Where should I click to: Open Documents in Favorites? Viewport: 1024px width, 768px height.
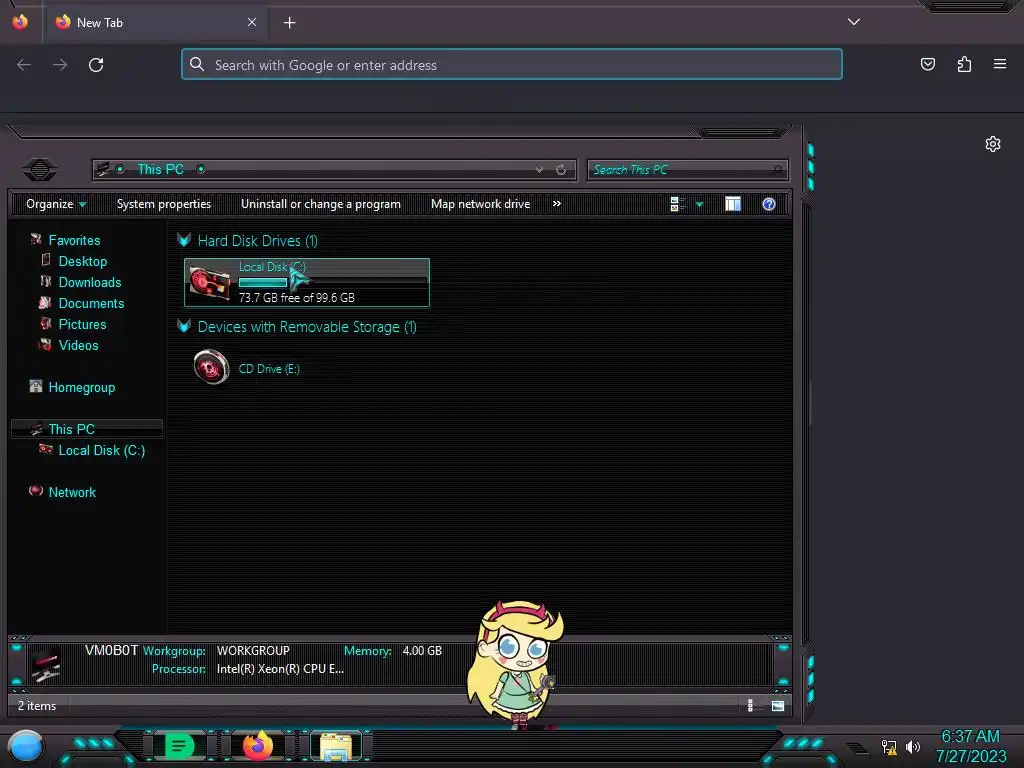coord(91,303)
